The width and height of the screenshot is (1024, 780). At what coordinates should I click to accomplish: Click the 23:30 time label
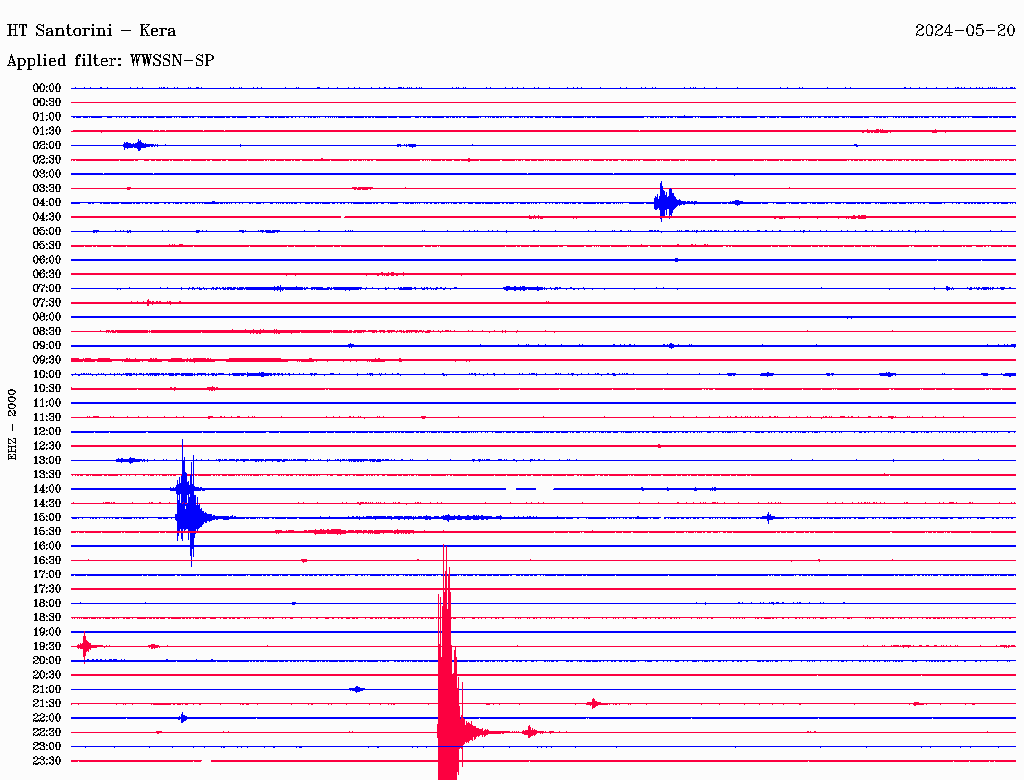47,761
